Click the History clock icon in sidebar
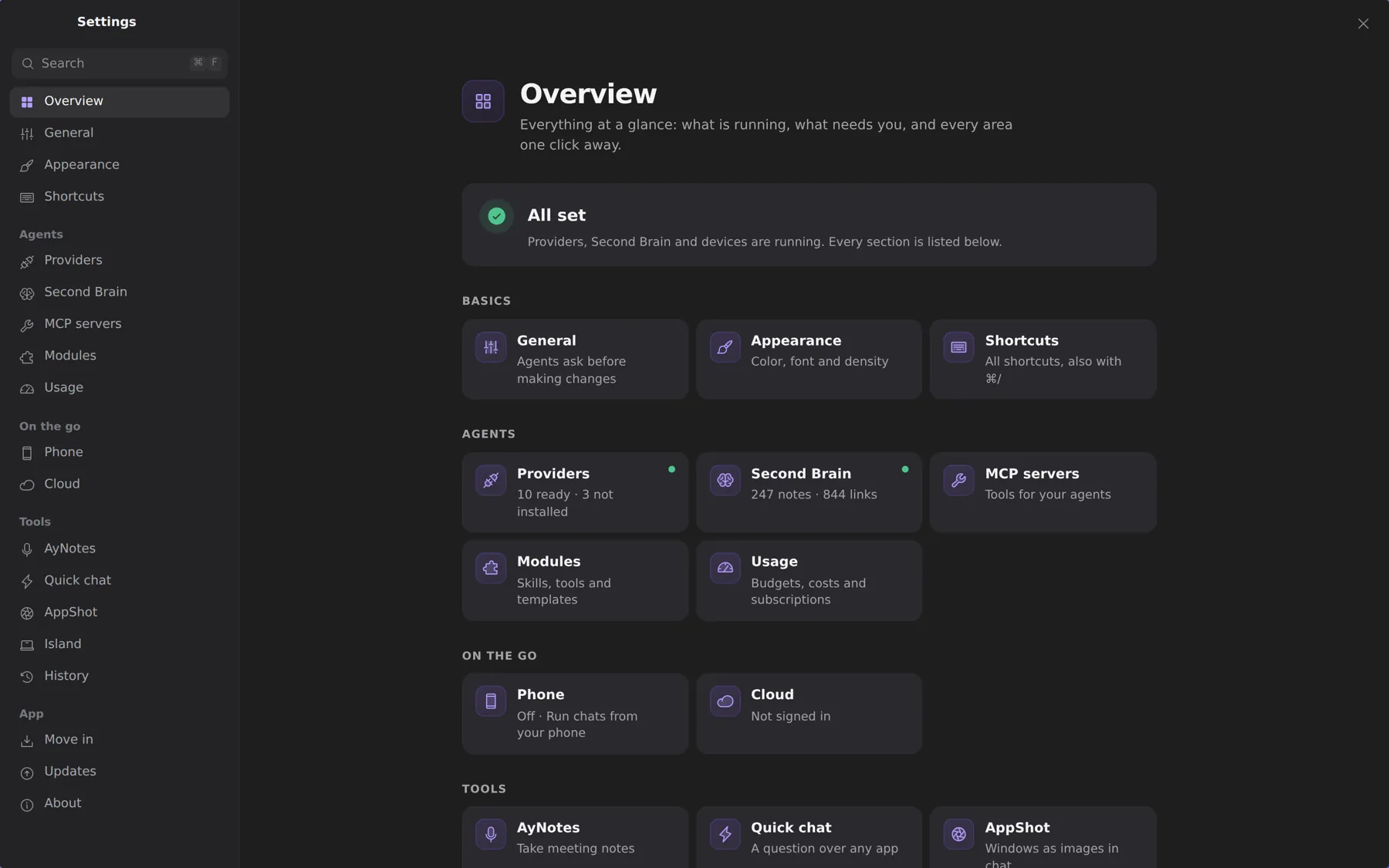Viewport: 1389px width, 868px height. coord(27,677)
